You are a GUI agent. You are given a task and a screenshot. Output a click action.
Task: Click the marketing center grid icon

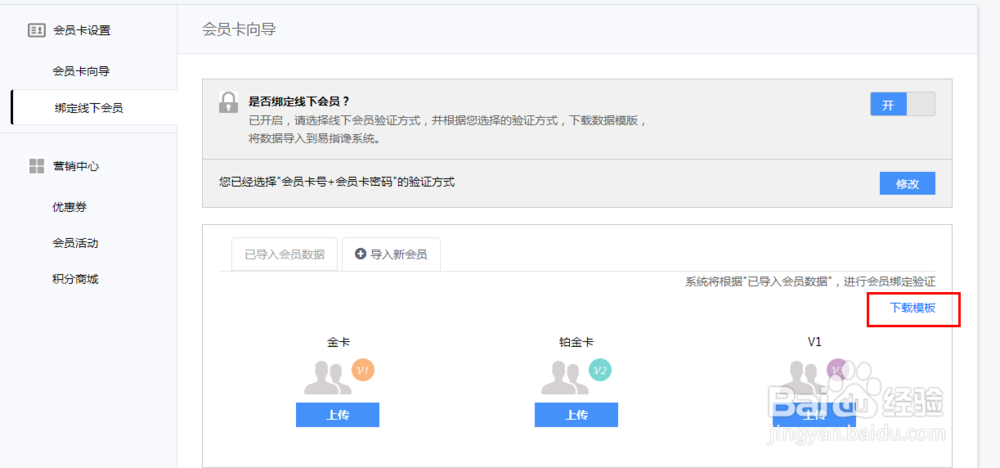click(x=36, y=166)
